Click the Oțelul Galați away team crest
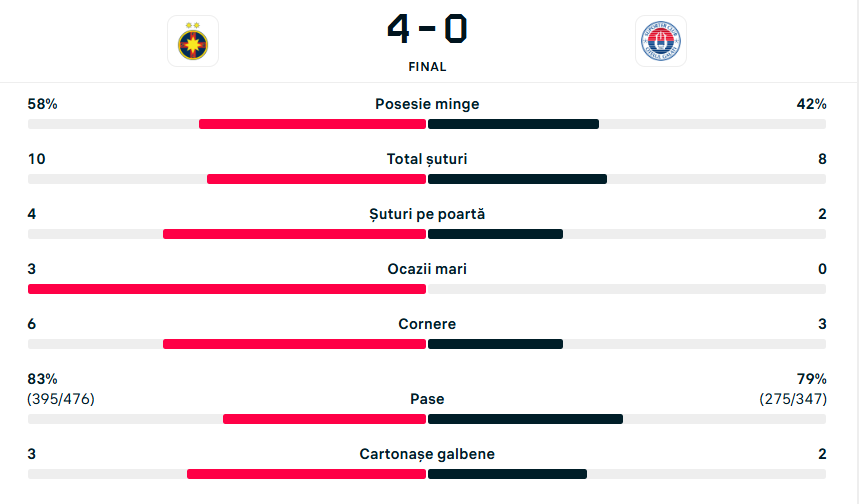 (x=661, y=41)
